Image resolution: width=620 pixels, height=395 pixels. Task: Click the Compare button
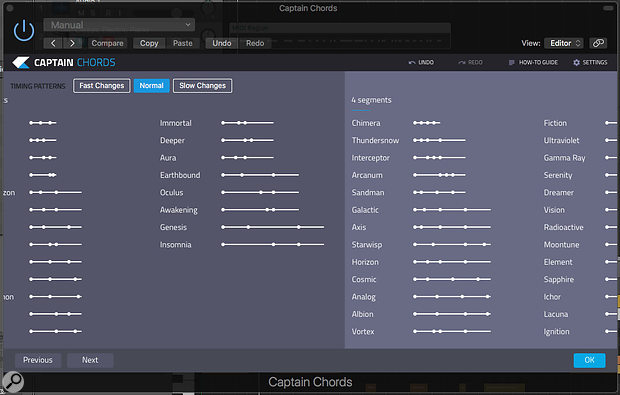(x=108, y=43)
